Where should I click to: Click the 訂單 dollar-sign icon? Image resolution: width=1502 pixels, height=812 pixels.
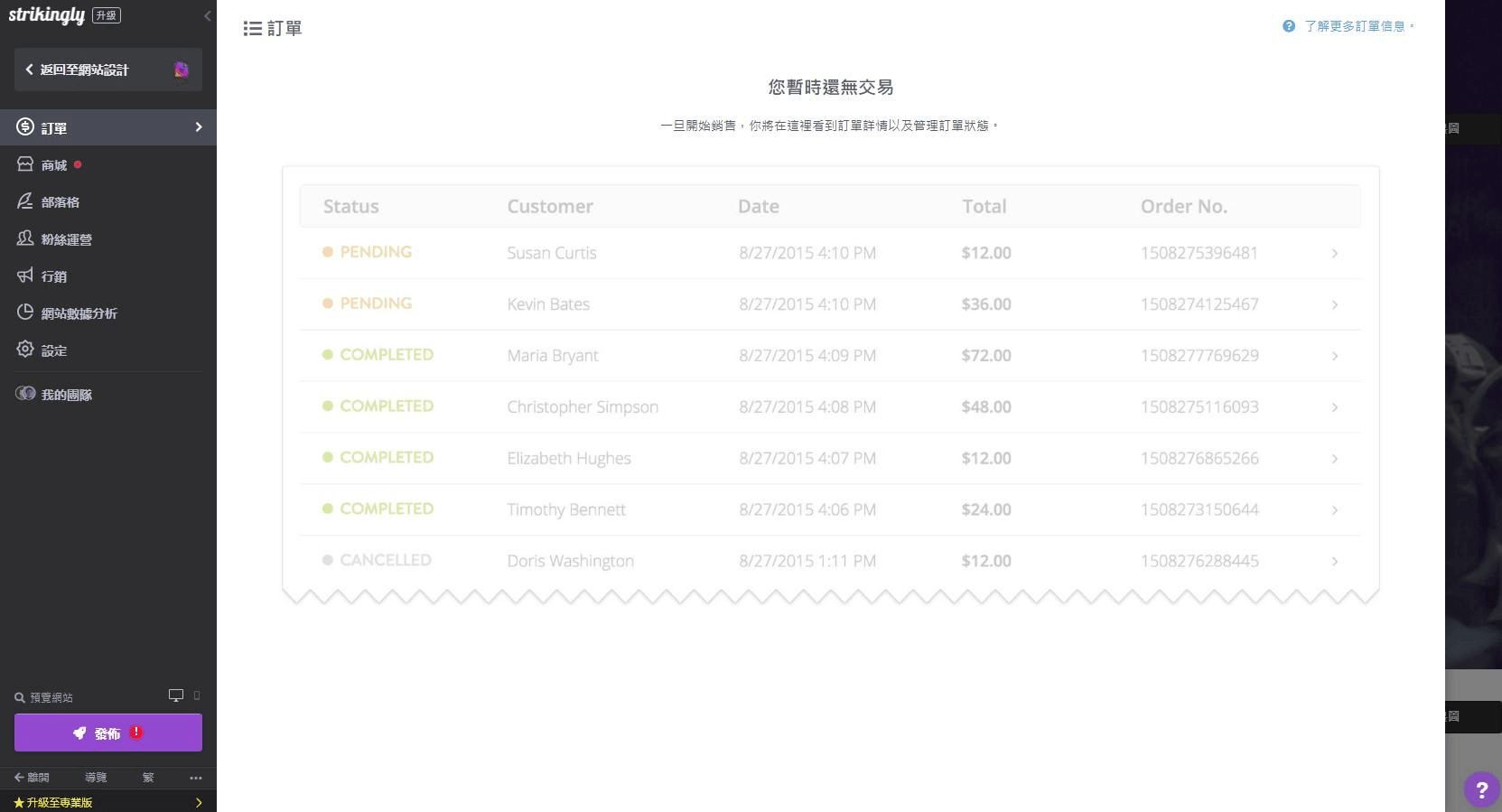click(x=25, y=127)
